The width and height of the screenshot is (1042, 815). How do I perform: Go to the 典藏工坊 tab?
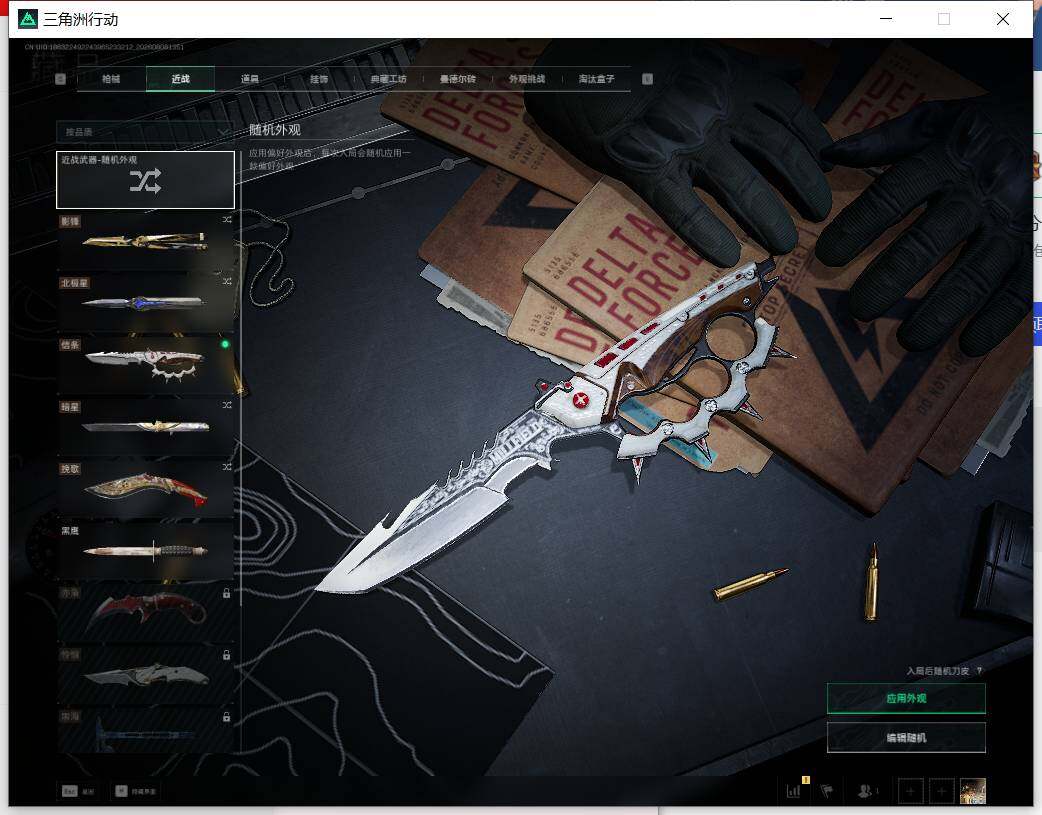388,78
